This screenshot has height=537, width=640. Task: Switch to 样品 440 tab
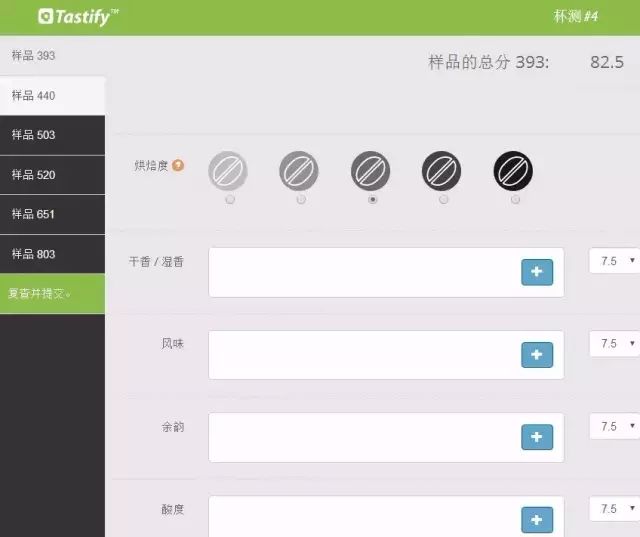52,95
